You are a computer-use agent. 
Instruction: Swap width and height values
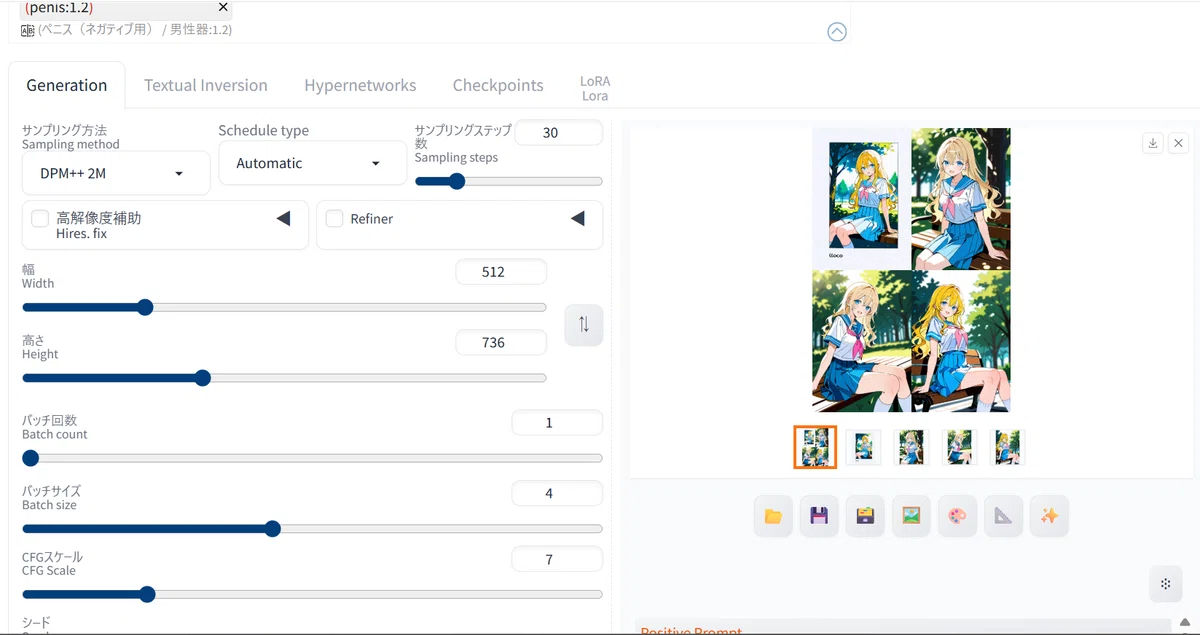click(x=584, y=325)
